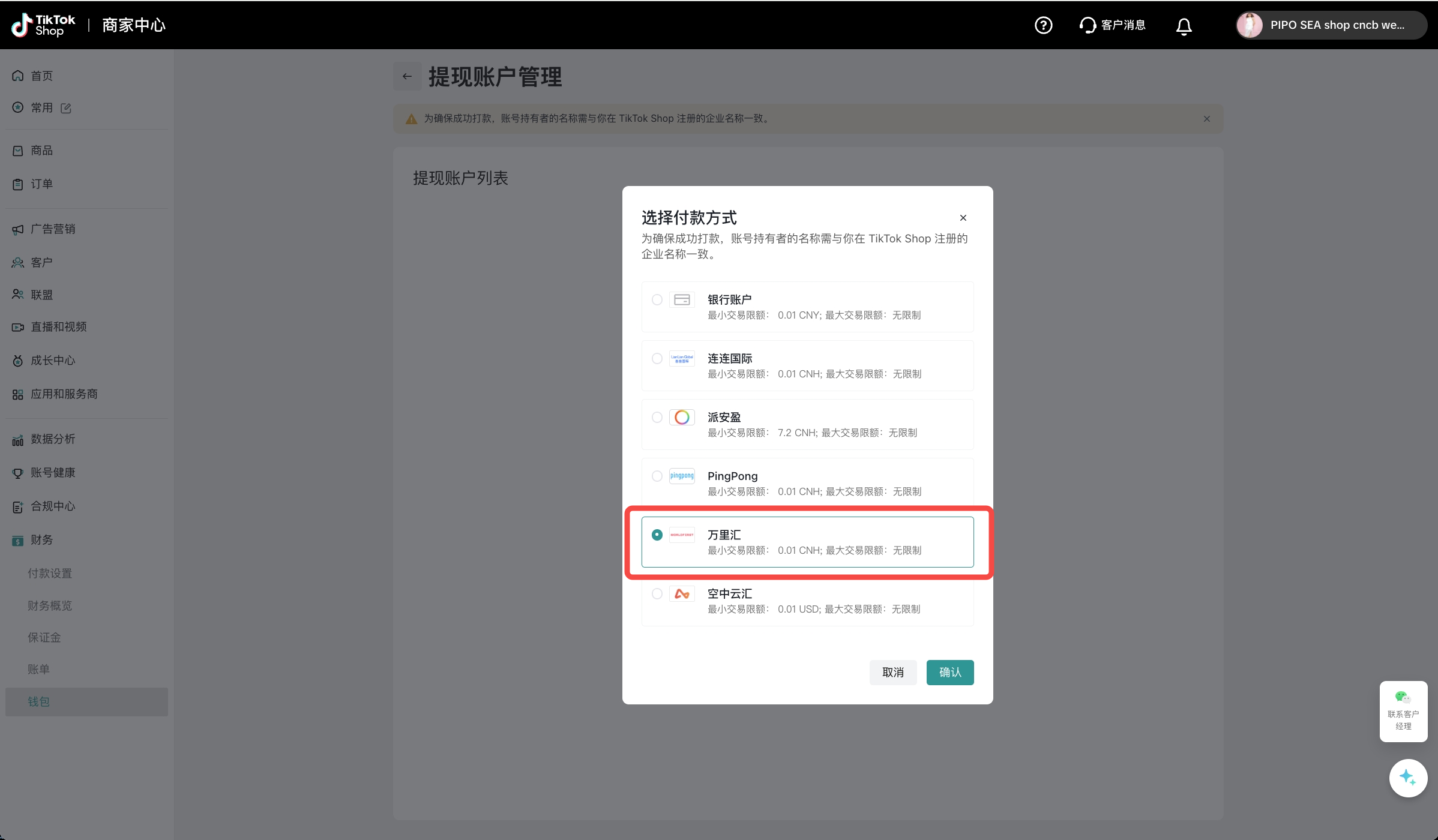Go to 财务概览 in the sidebar
Screen dimensions: 1438x840
[50, 605]
